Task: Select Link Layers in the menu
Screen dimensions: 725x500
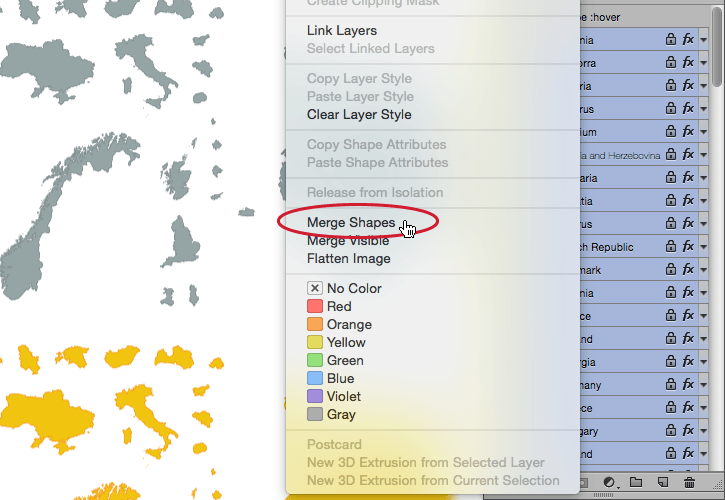Action: tap(342, 31)
